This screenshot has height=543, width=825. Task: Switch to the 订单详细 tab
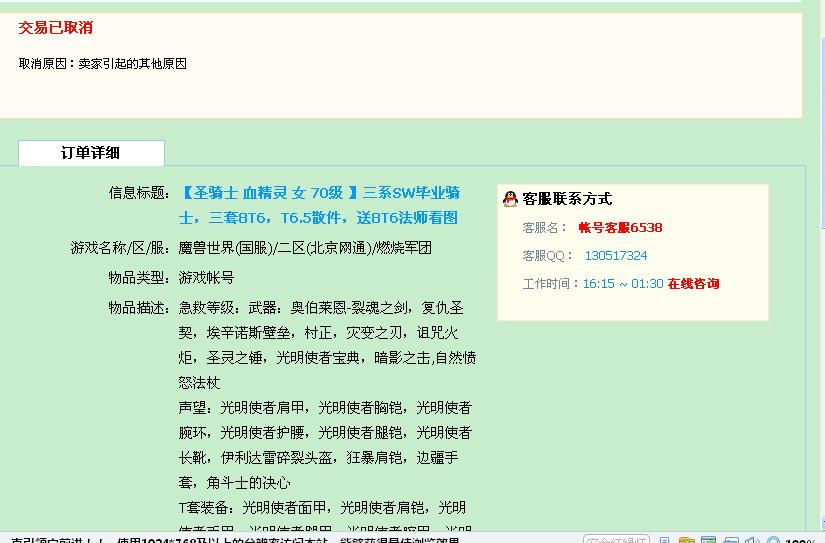[x=91, y=153]
